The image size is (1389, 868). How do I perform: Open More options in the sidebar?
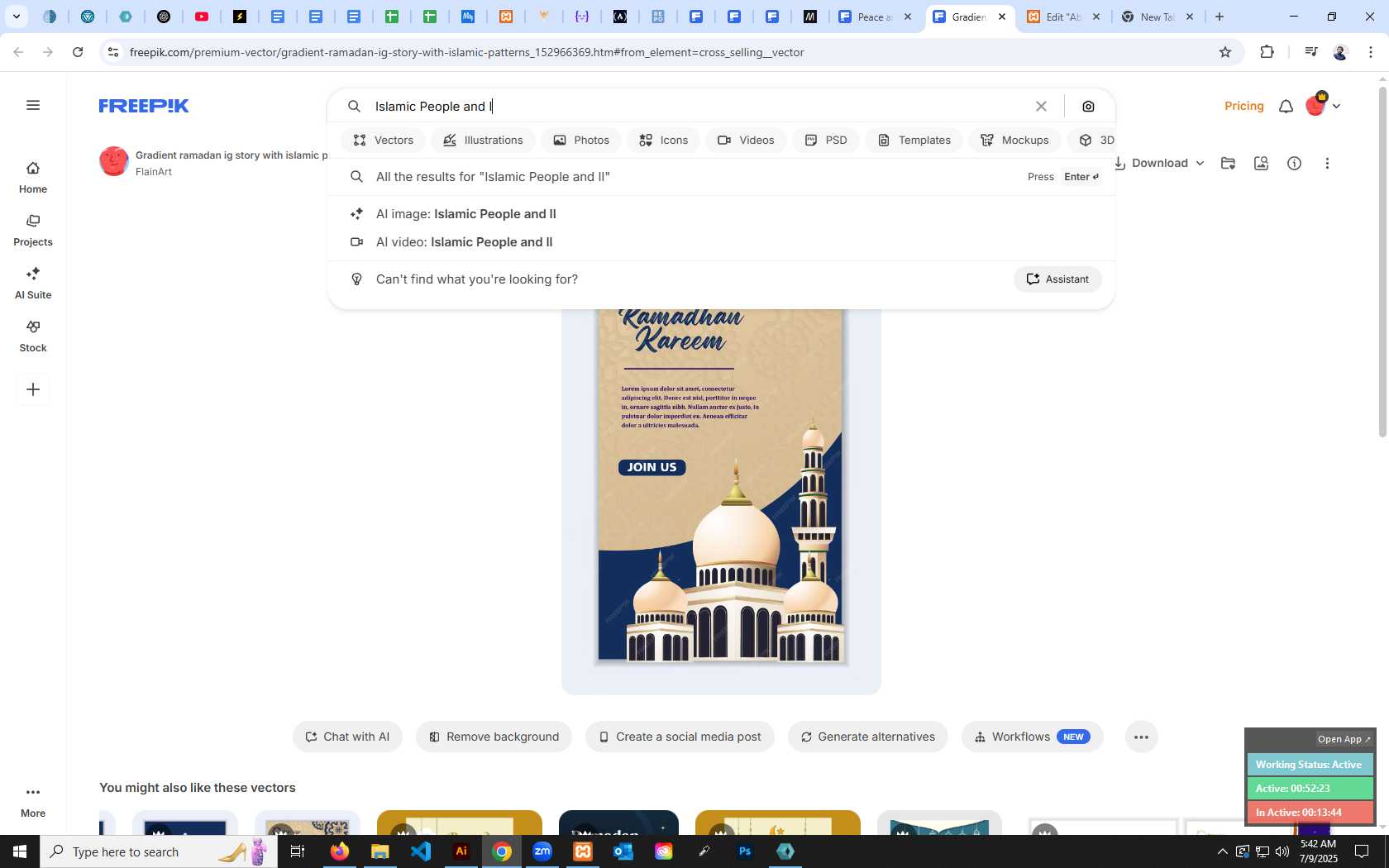pyautogui.click(x=33, y=802)
